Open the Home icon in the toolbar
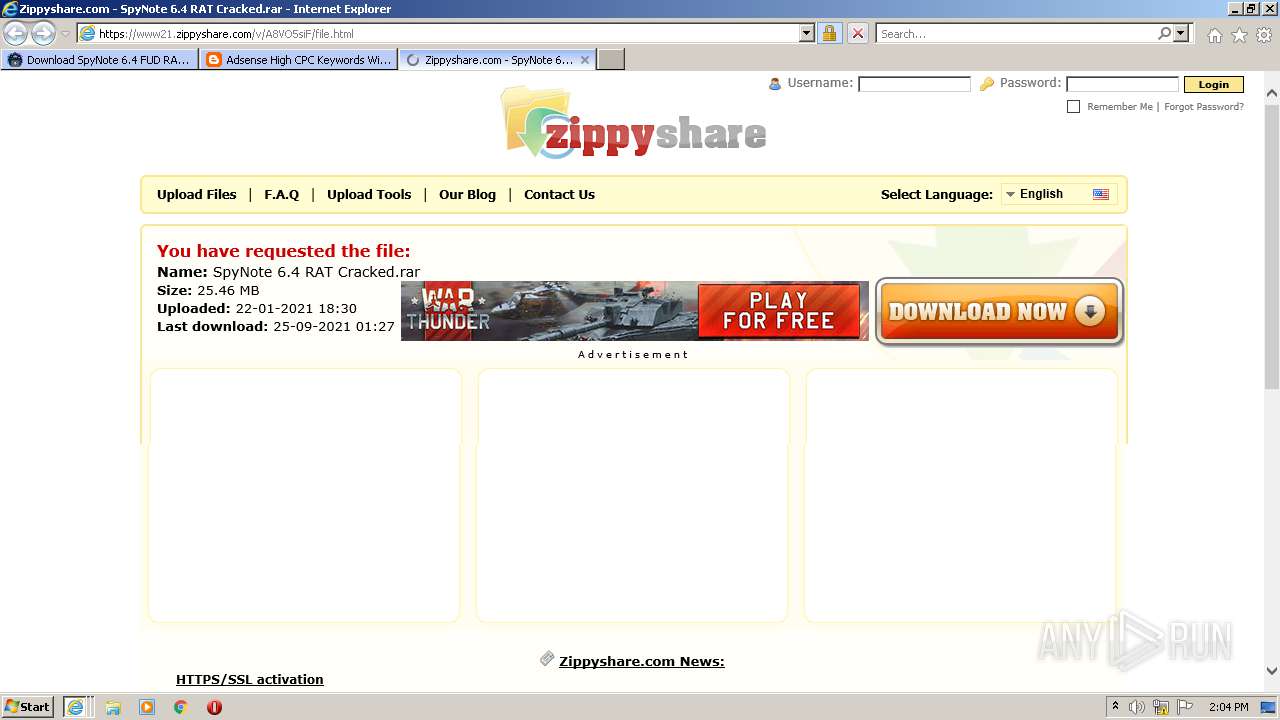 pos(1214,35)
